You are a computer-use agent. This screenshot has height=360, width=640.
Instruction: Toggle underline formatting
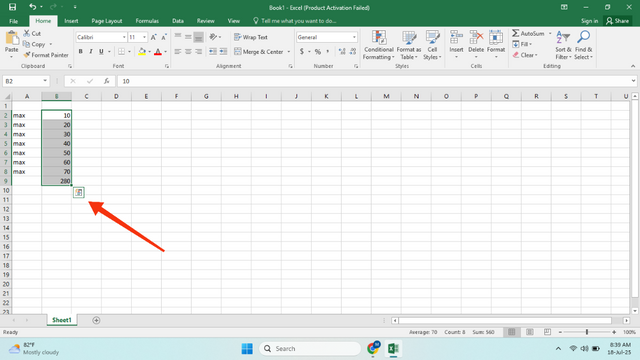tap(101, 51)
